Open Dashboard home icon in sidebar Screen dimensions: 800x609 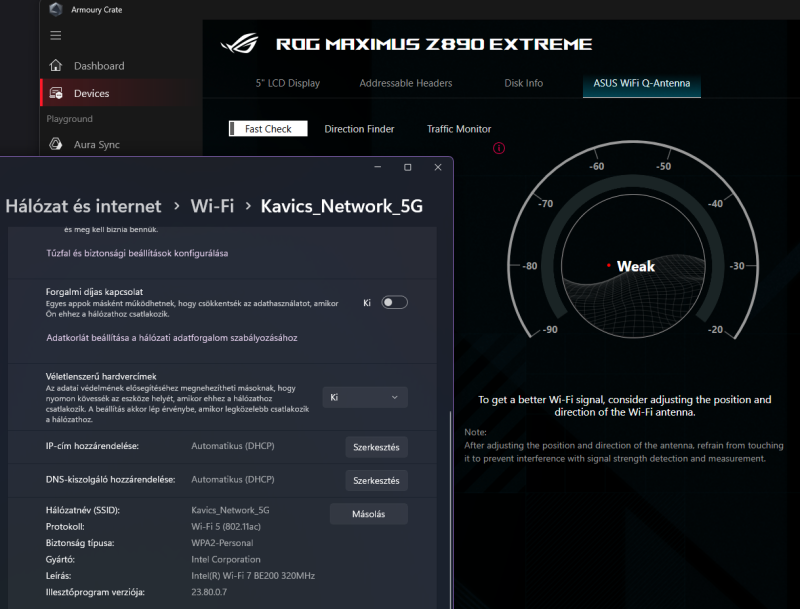point(56,65)
